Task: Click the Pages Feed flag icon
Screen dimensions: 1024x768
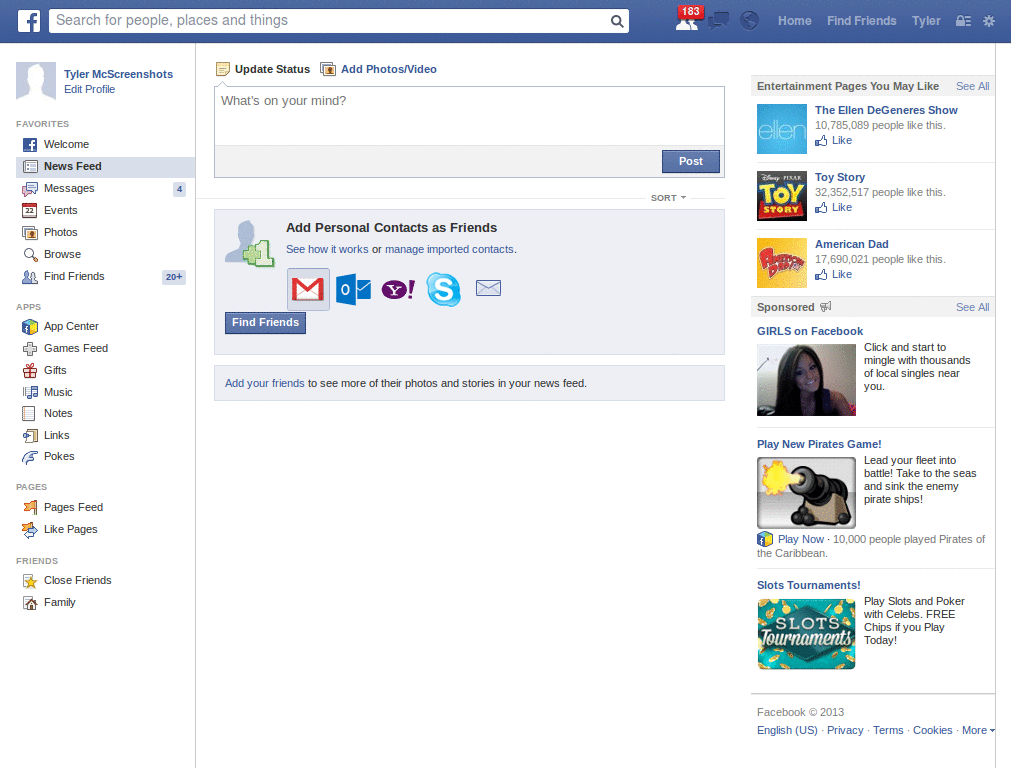Action: coord(30,507)
